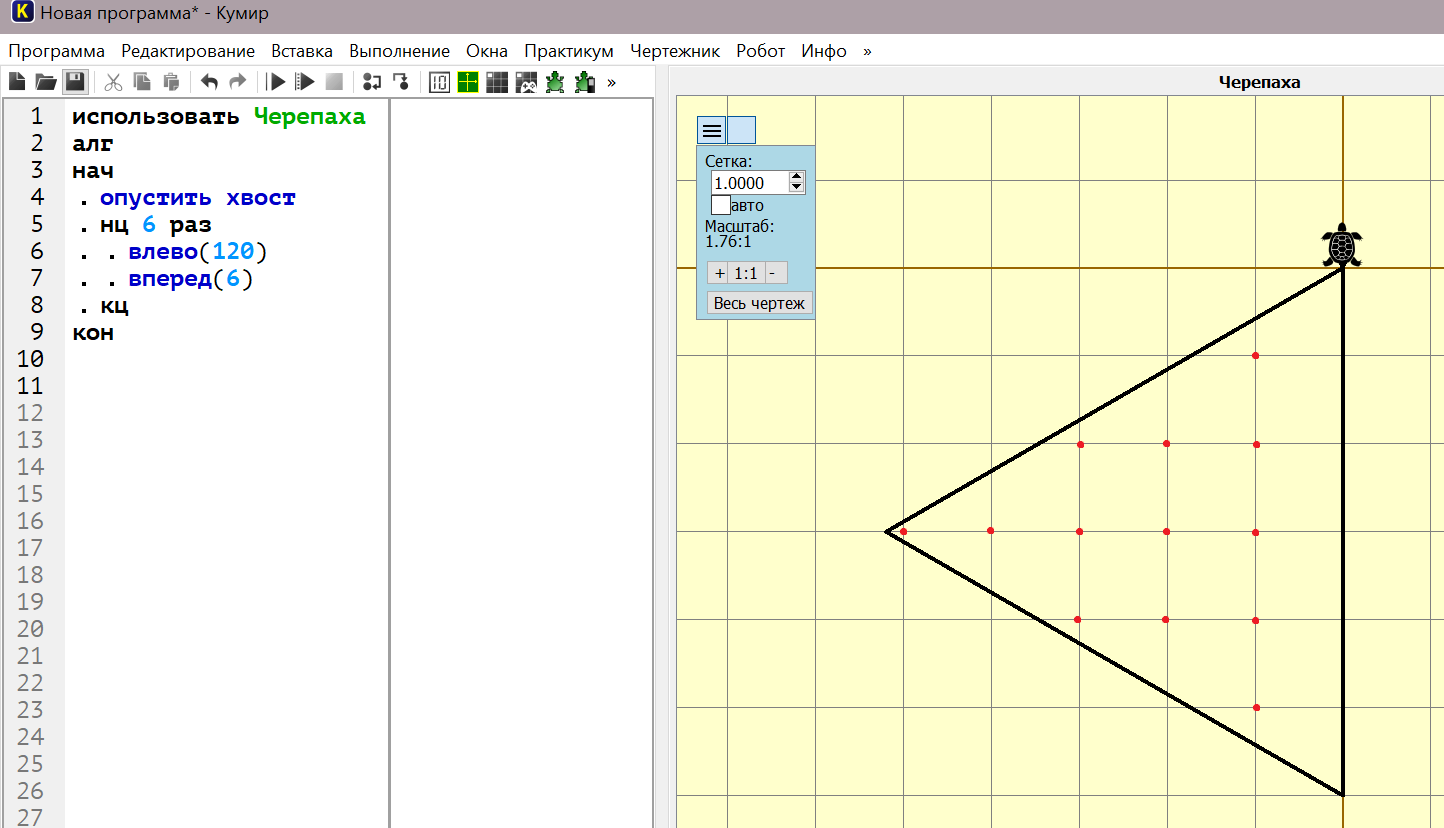Open the Robot remote control icon
The image size is (1444, 828).
(x=526, y=82)
